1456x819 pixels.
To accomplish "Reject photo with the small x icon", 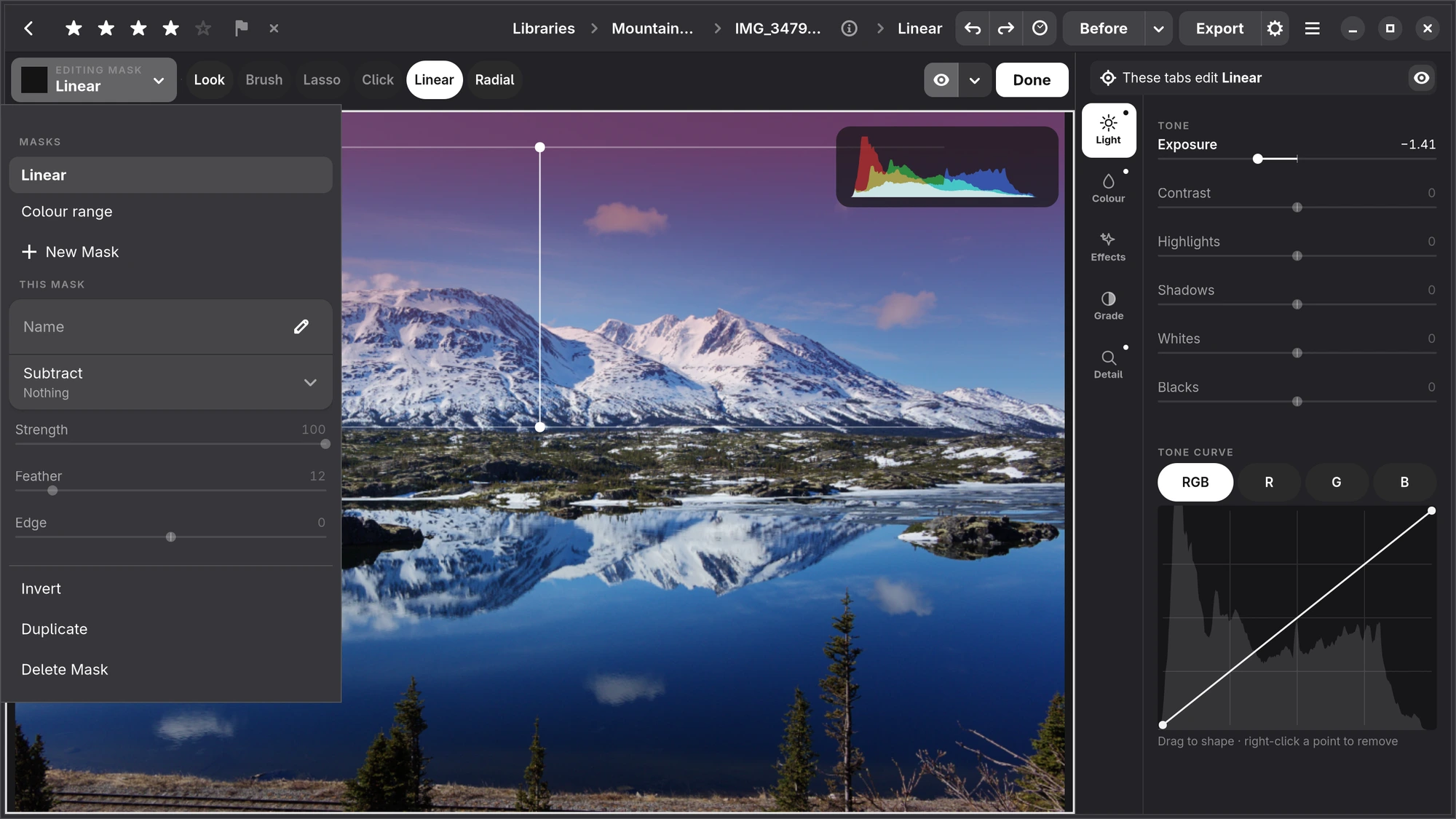I will pos(274,28).
